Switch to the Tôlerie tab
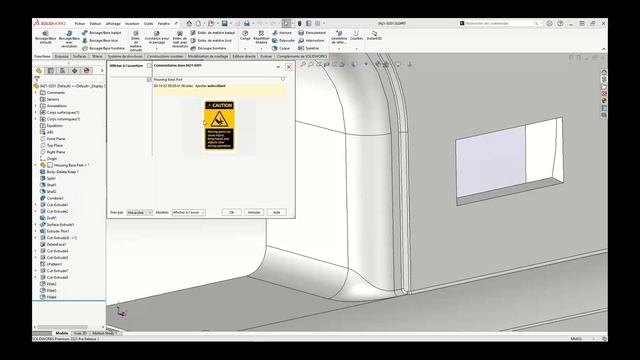Screen dimensions: 640x360 [x=97, y=56]
